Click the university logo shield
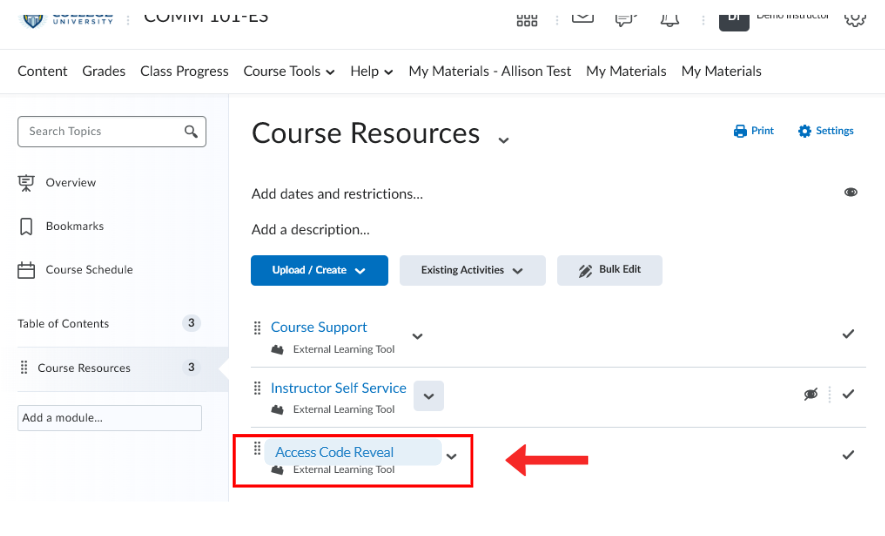This screenshot has width=885, height=536. [32, 21]
